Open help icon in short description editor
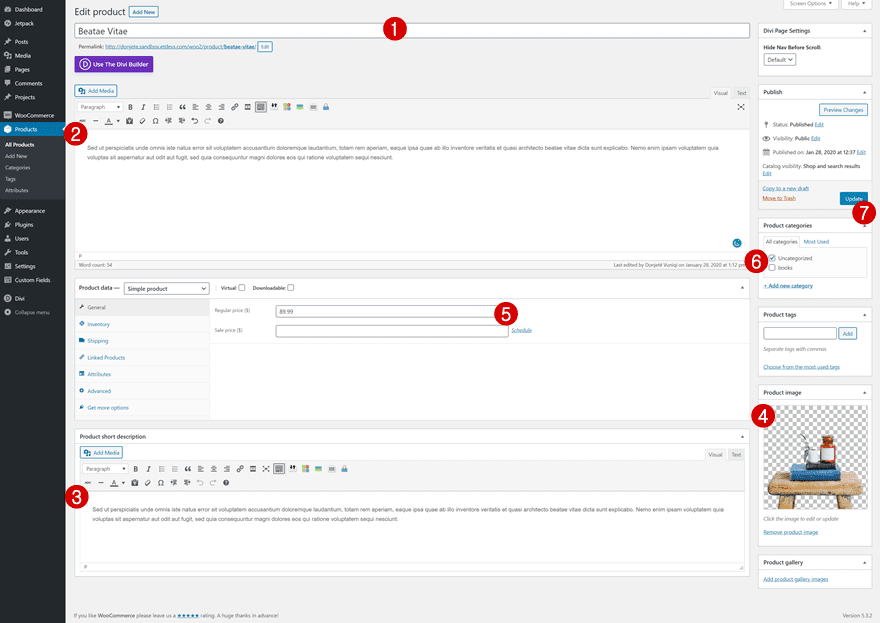Viewport: 880px width, 623px height. tap(226, 483)
